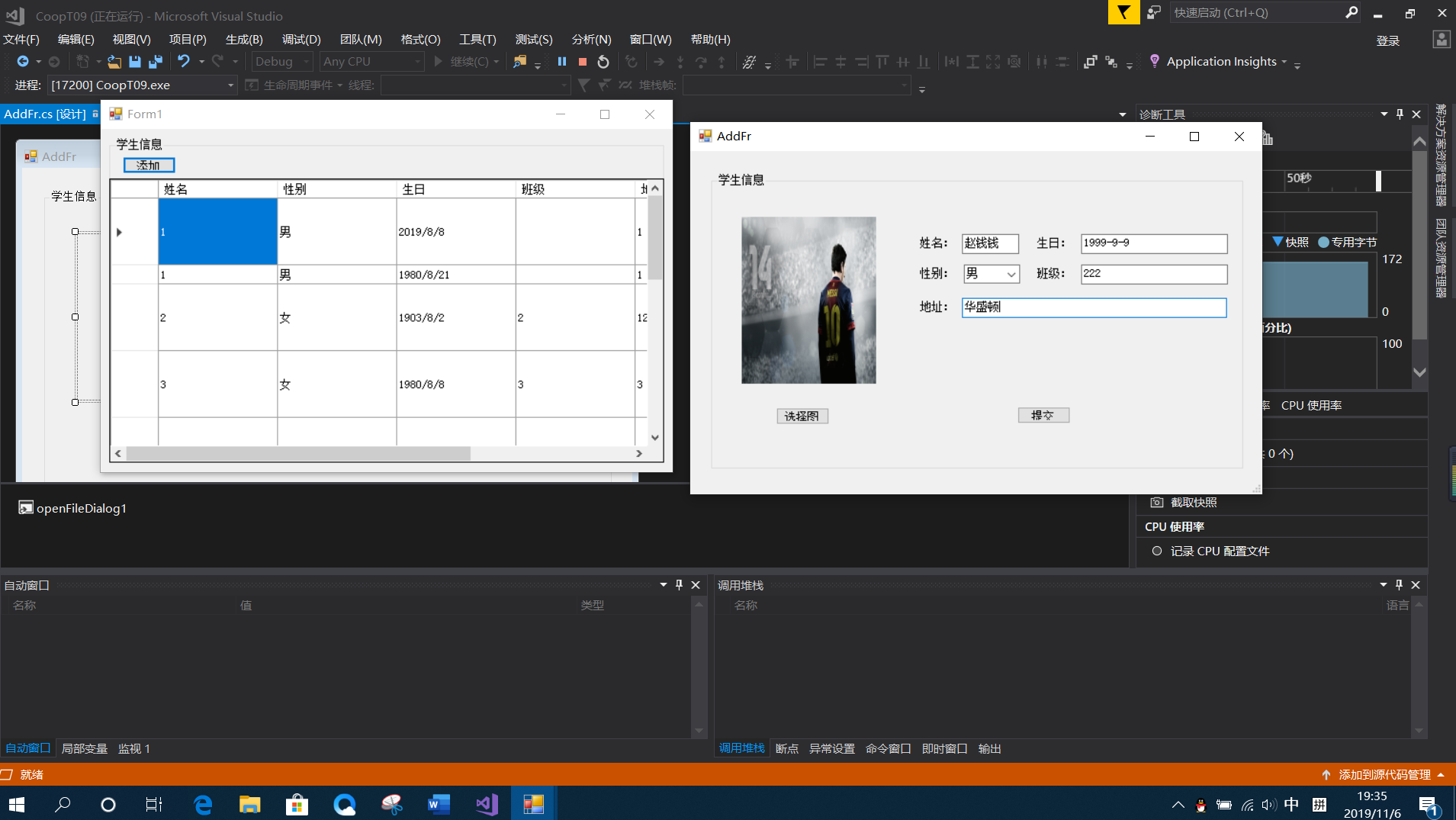Expand the Application Insights dropdown arrow

1284,62
